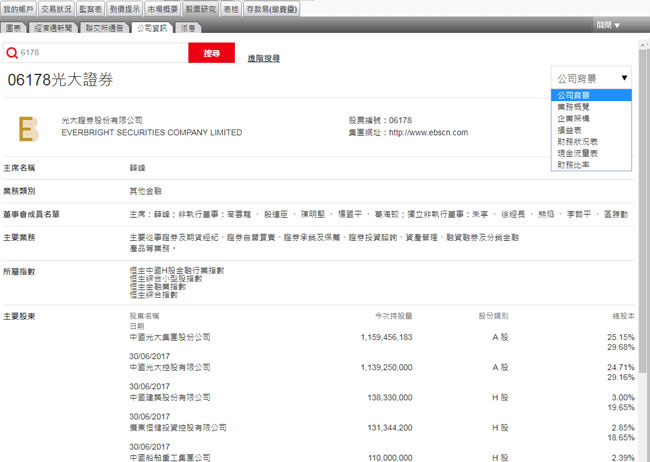Open the 進階搜尋 link

pos(264,58)
